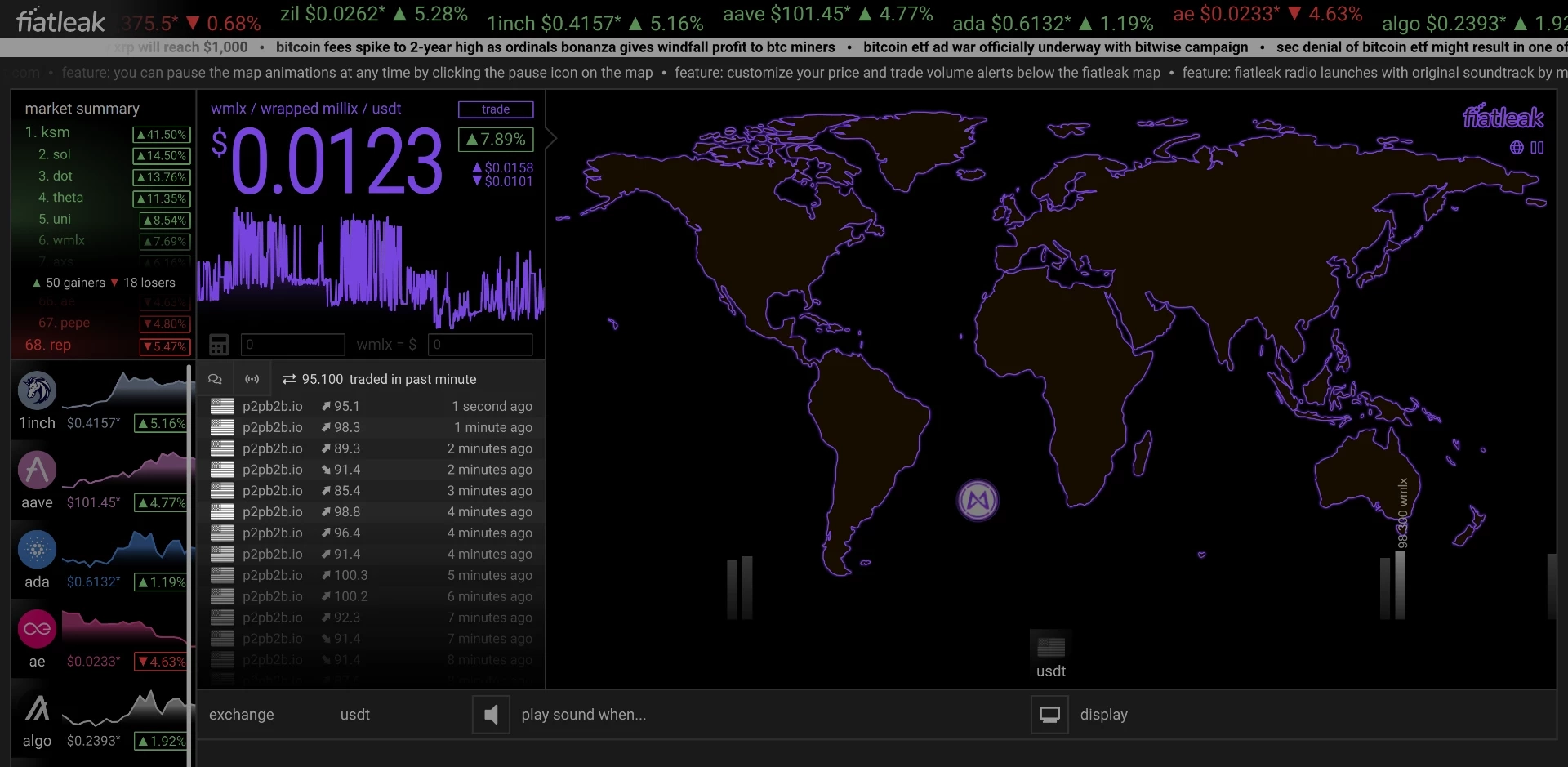
Task: Open the bitcoin fees spike news headline
Action: (x=555, y=47)
